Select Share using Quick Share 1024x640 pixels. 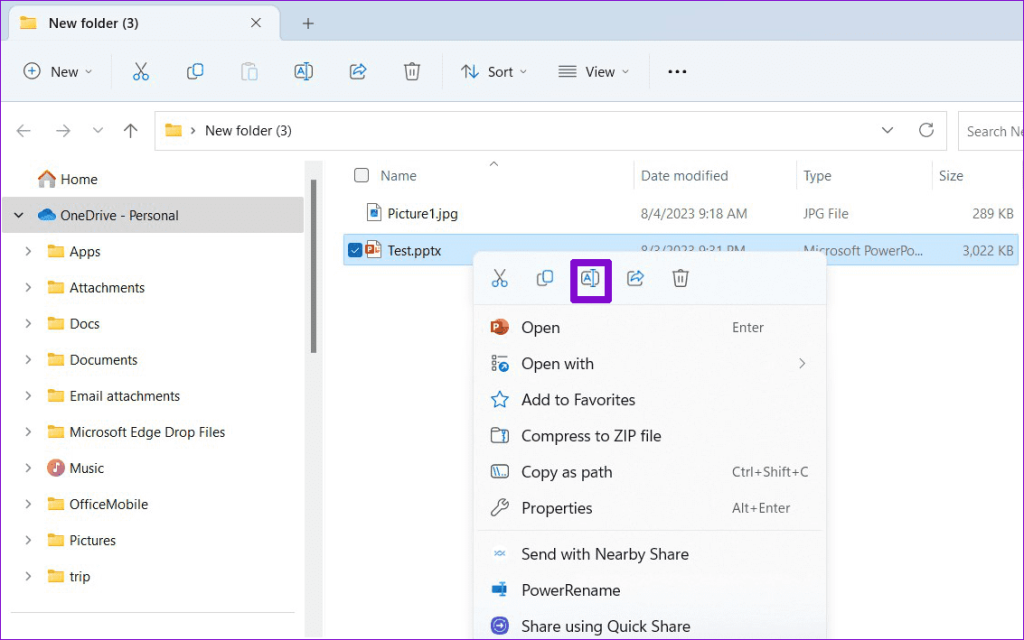pos(649,626)
